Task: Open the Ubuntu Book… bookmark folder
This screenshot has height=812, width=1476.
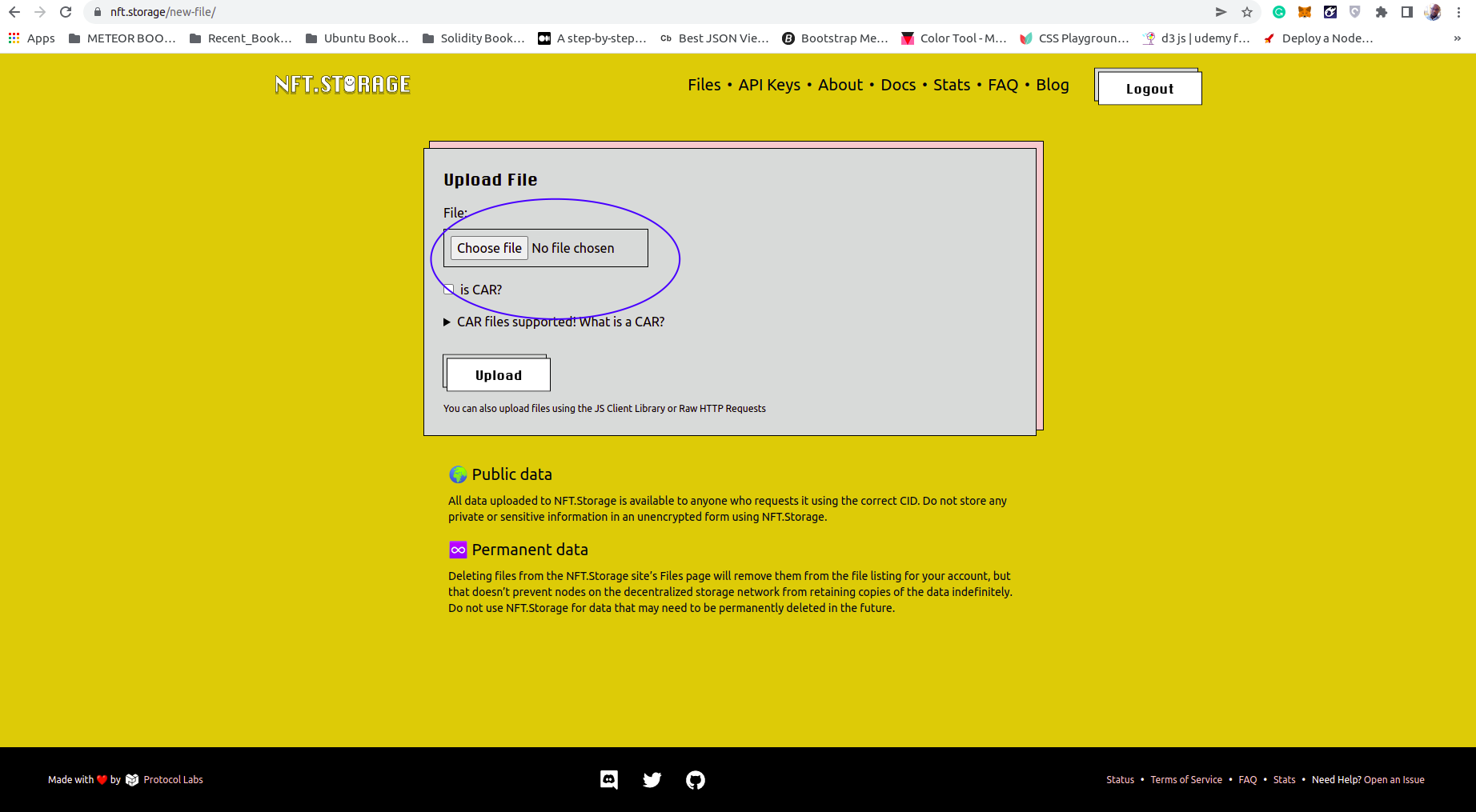Action: point(357,38)
